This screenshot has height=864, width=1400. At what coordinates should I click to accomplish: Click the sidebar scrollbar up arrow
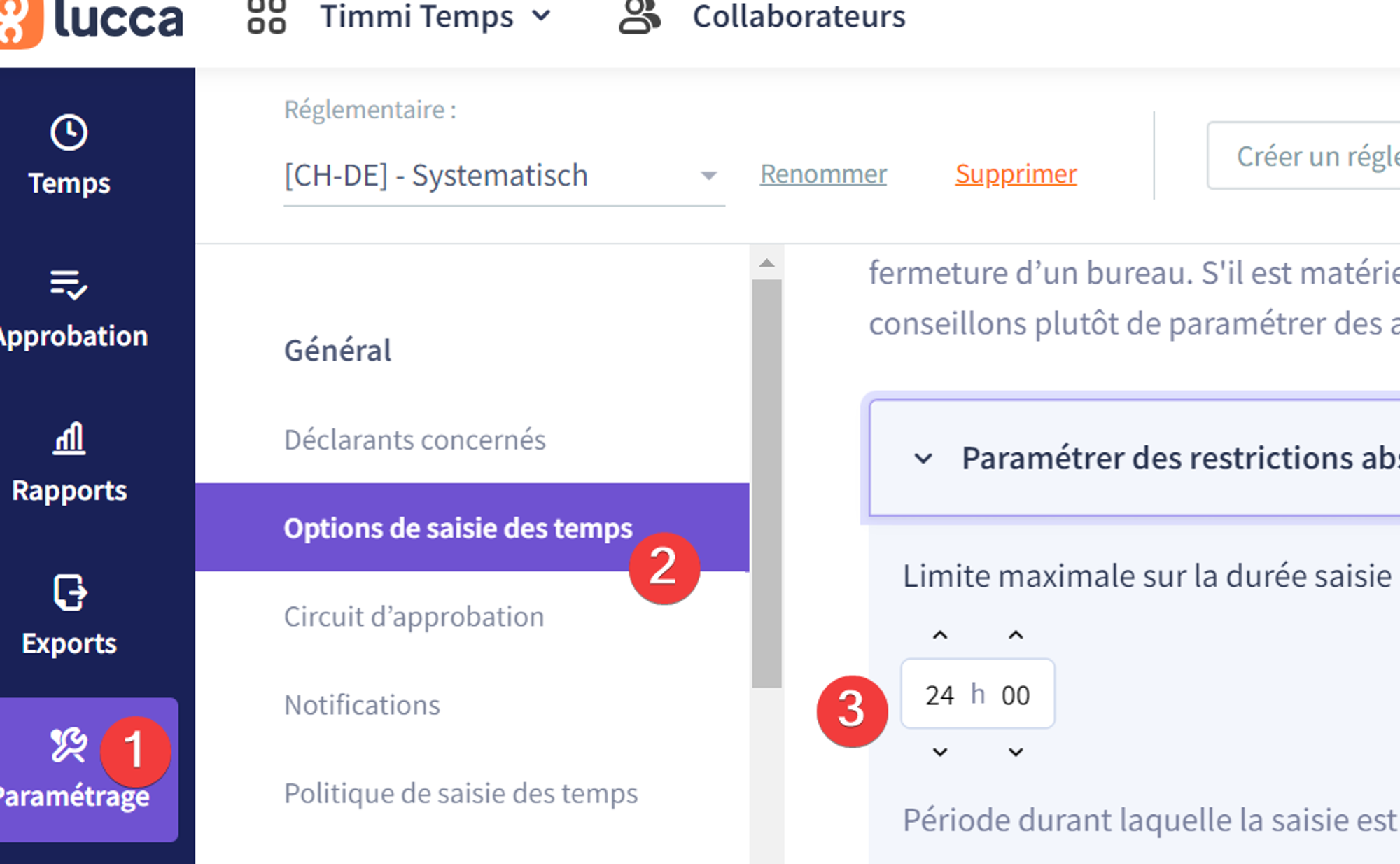(766, 263)
